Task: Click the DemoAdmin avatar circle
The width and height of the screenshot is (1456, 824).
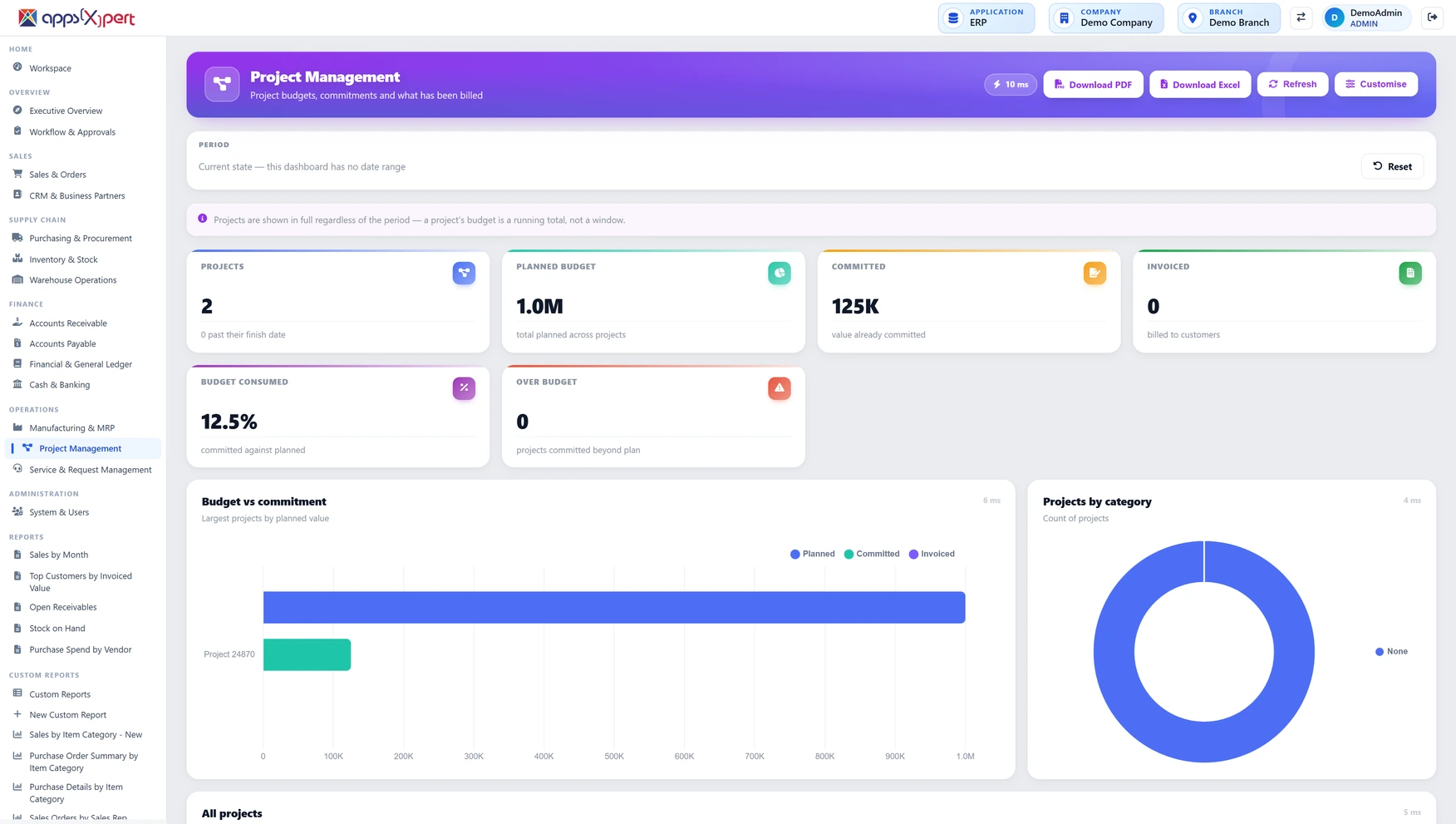Action: (x=1334, y=17)
